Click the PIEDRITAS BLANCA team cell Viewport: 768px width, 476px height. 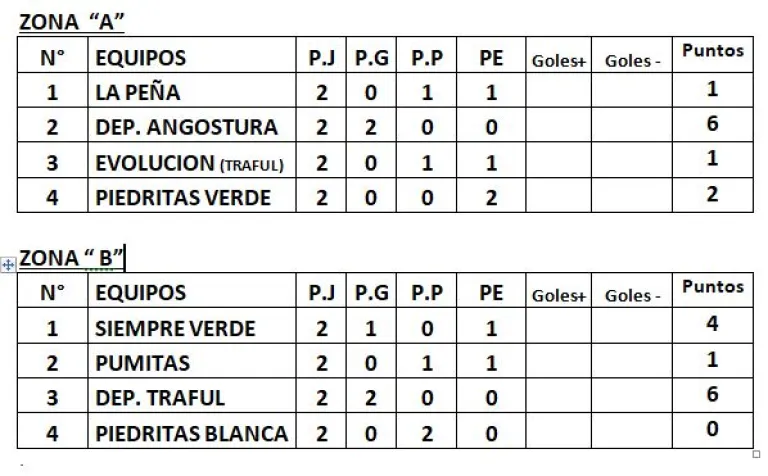191,434
